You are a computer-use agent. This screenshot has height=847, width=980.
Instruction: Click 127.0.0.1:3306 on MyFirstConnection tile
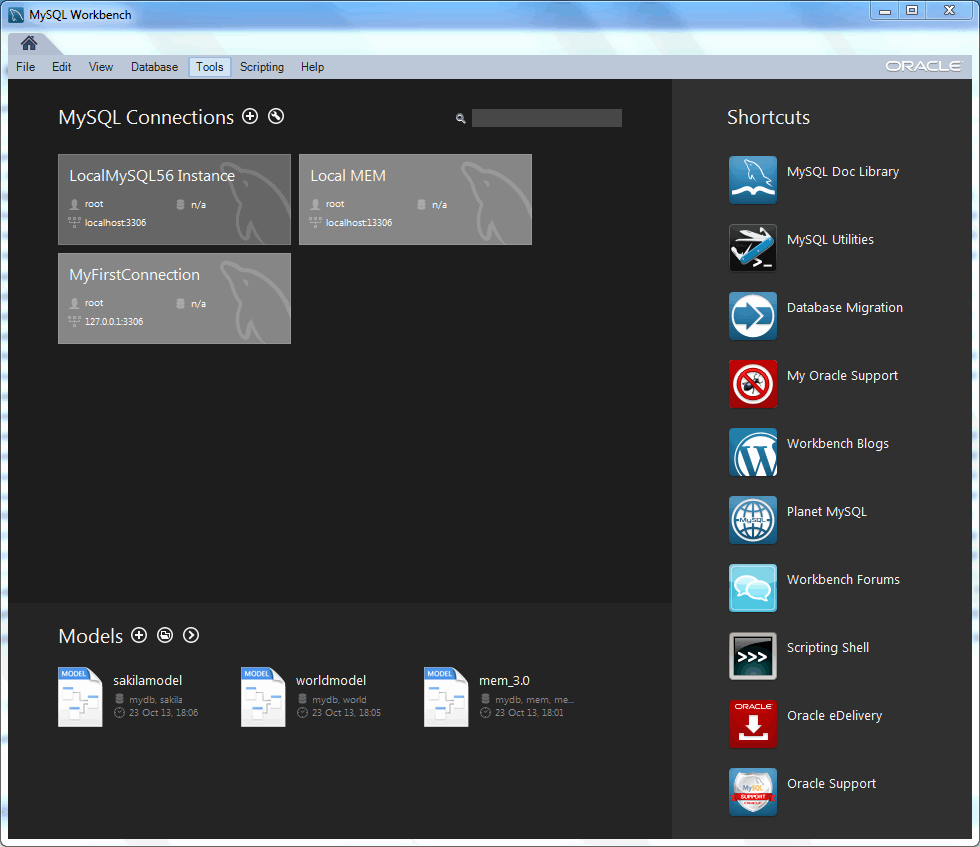coord(114,321)
